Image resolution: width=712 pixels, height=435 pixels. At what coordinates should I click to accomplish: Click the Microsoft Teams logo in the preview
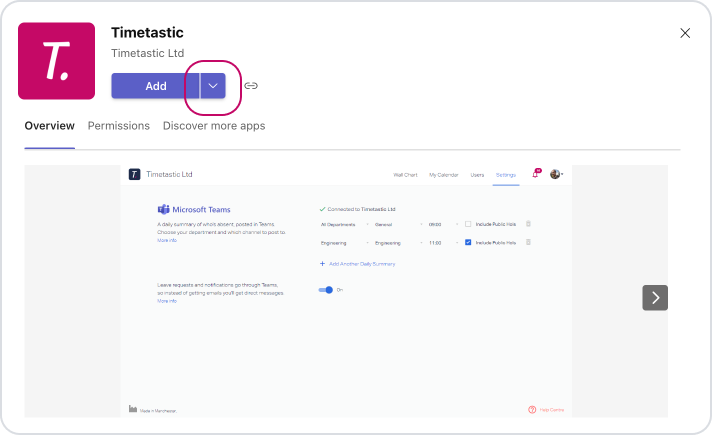(163, 209)
